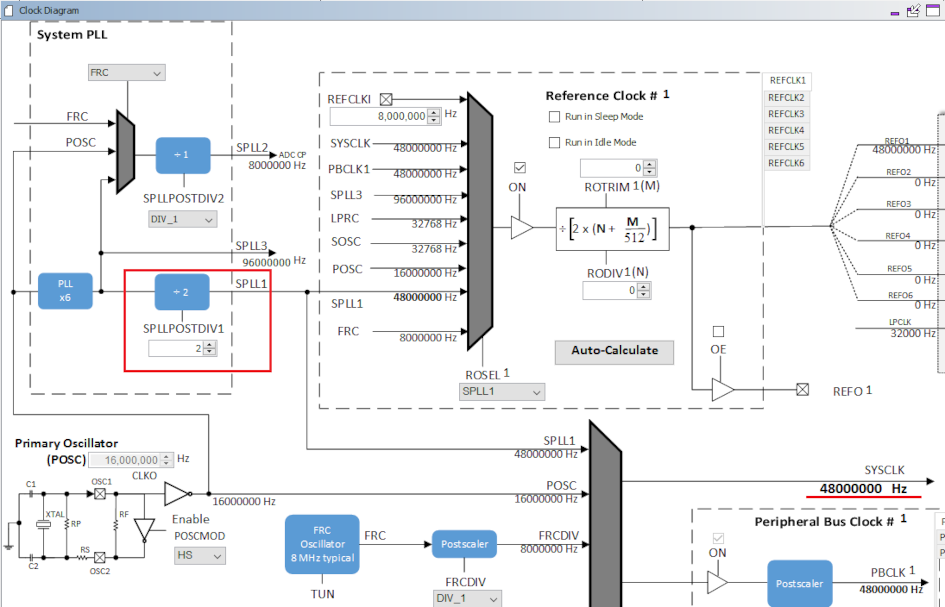Increase the ROTRIM value with up arrow
Image resolution: width=945 pixels, height=607 pixels.
[x=650, y=164]
